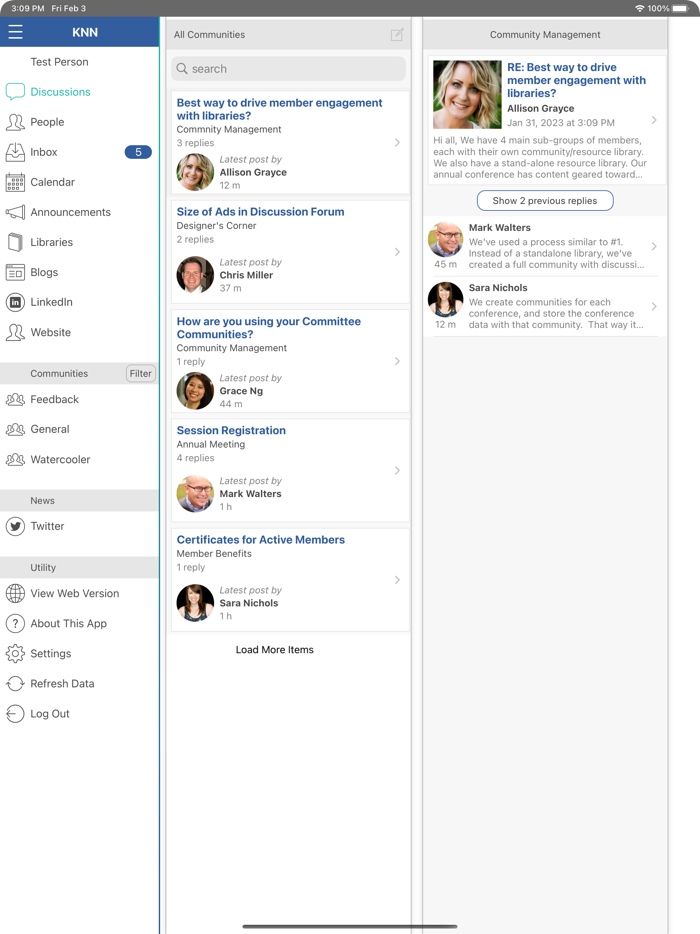The width and height of the screenshot is (700, 934).
Task: Click the battery status icon
Action: click(x=680, y=8)
